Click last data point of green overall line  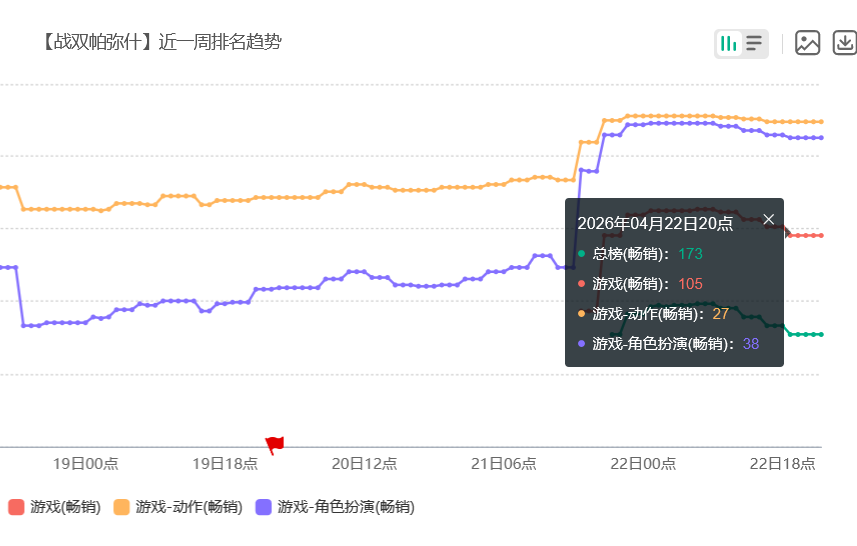click(x=821, y=334)
